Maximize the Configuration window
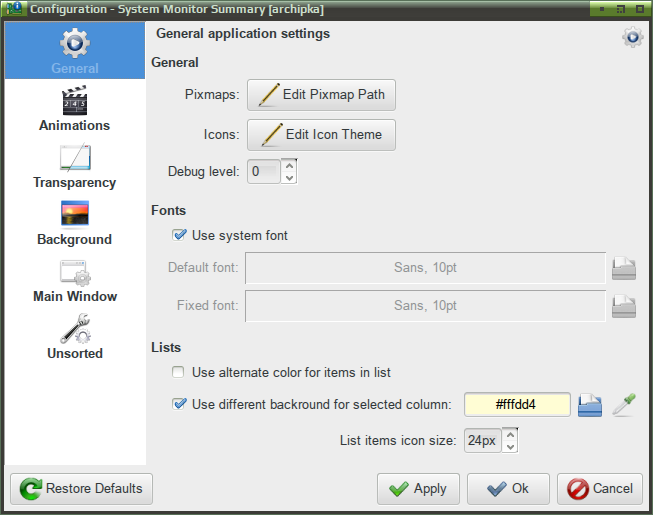This screenshot has width=653, height=515. click(621, 9)
